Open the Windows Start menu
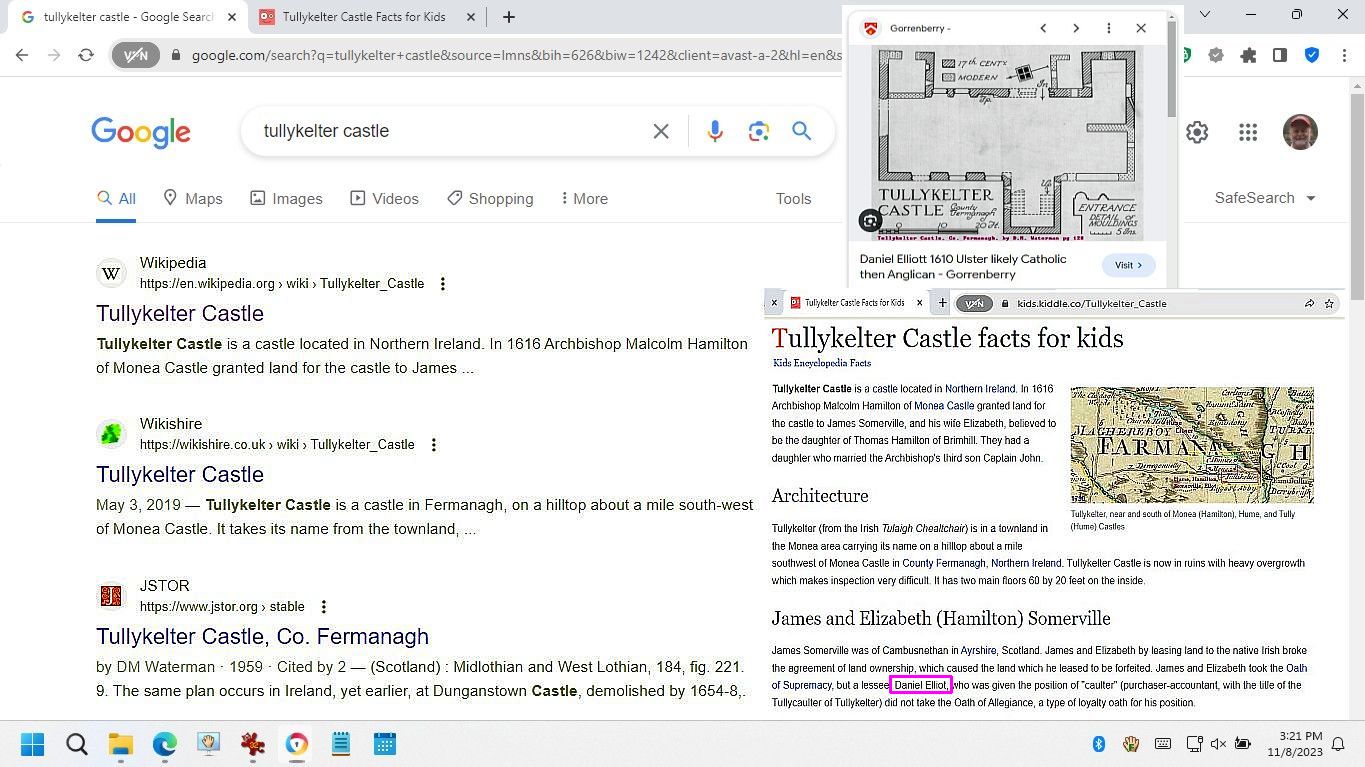1365x767 pixels. coord(32,744)
